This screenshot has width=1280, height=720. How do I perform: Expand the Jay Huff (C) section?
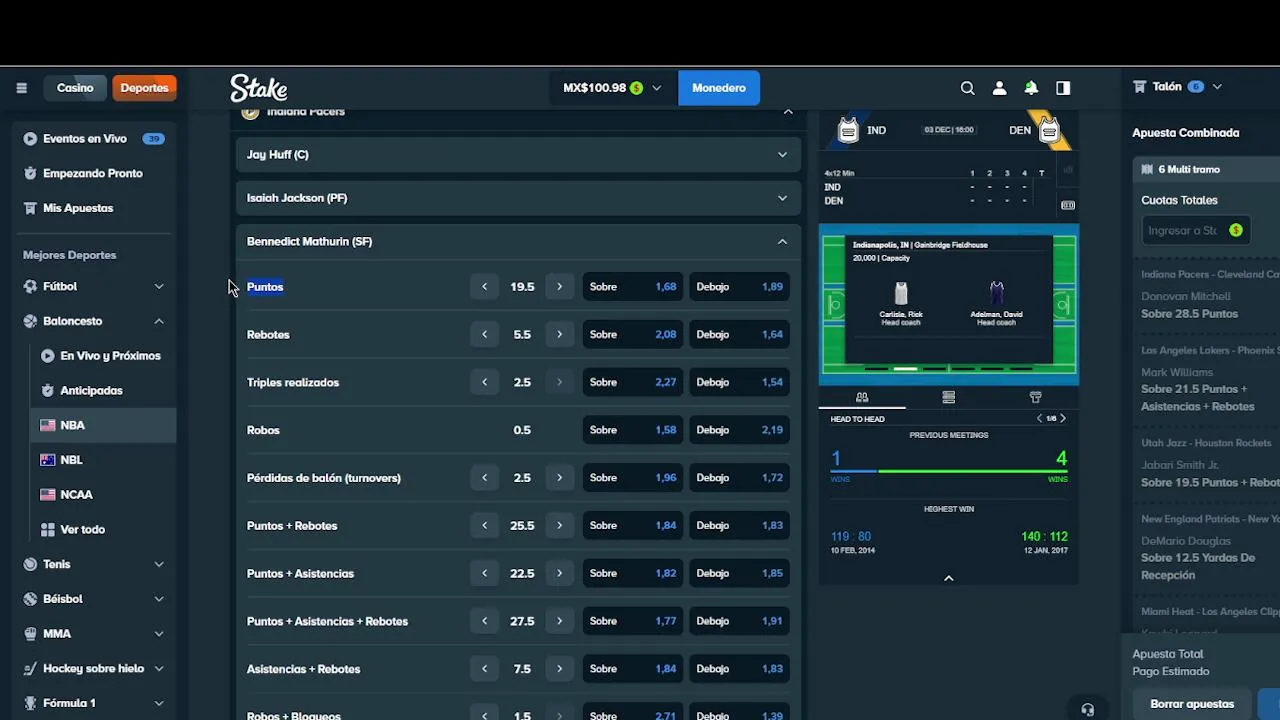(x=518, y=154)
